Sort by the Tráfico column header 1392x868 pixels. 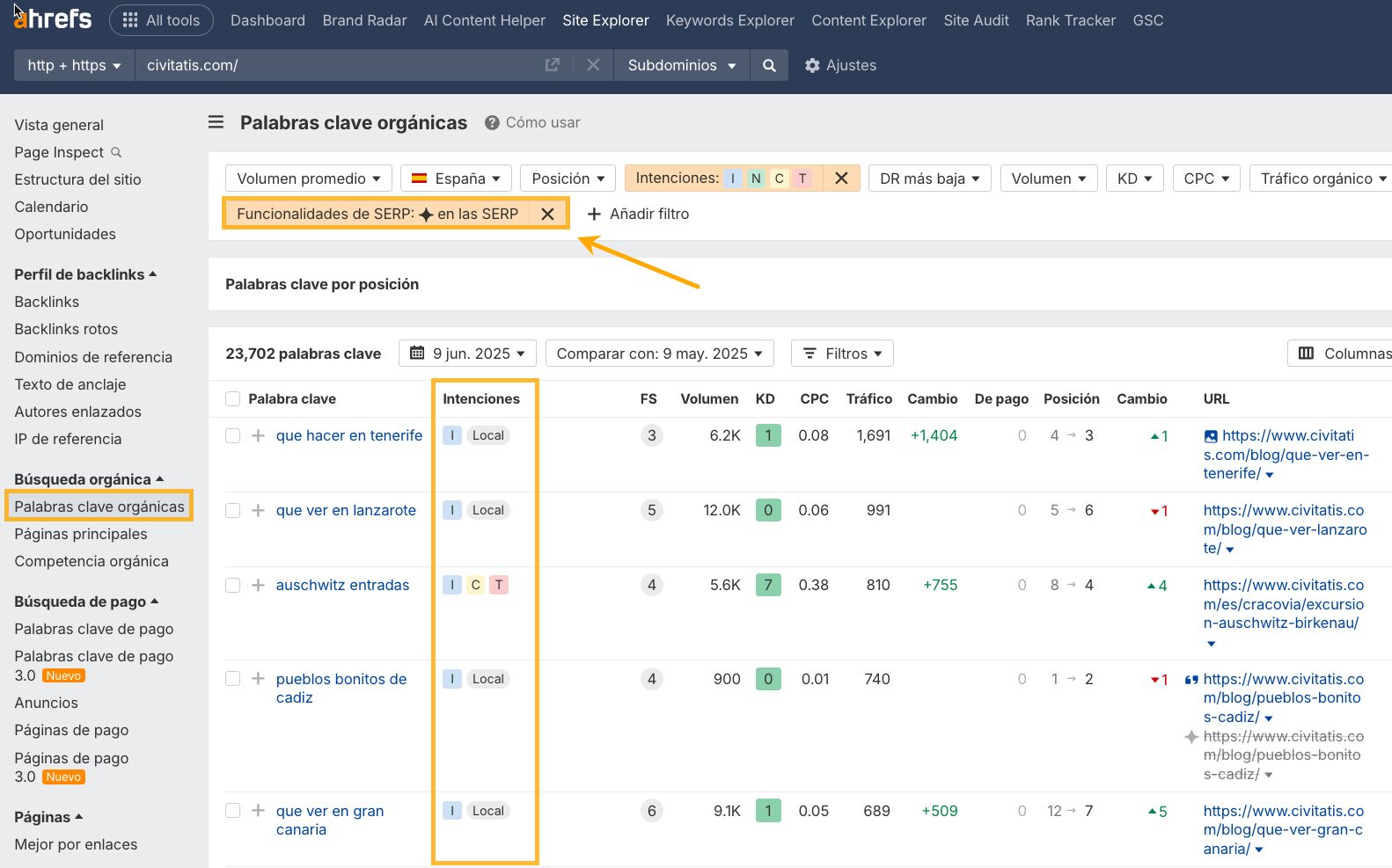868,399
